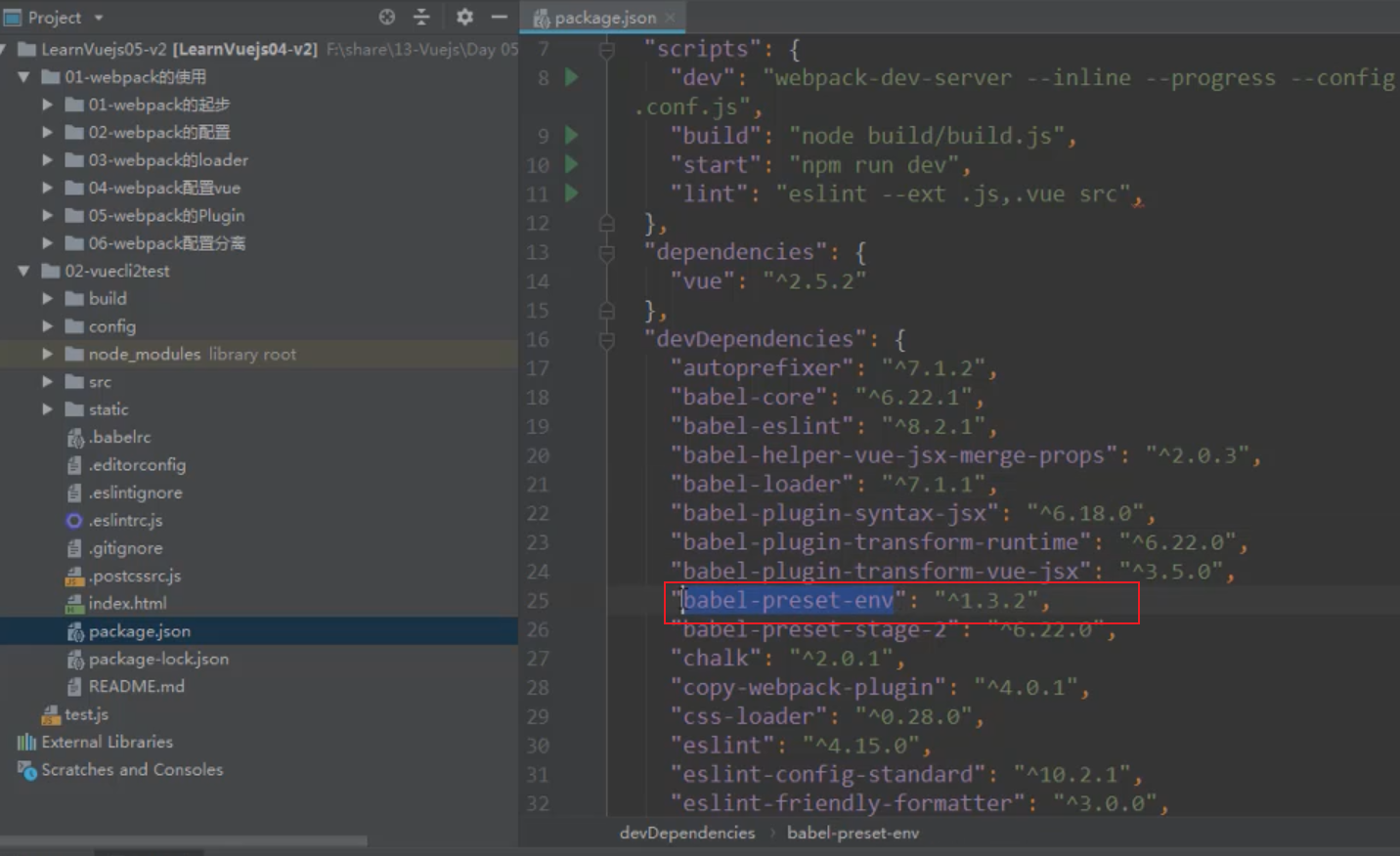This screenshot has width=1400, height=856.
Task: Click the Project panel horizontal scrollbar
Action: point(184,840)
